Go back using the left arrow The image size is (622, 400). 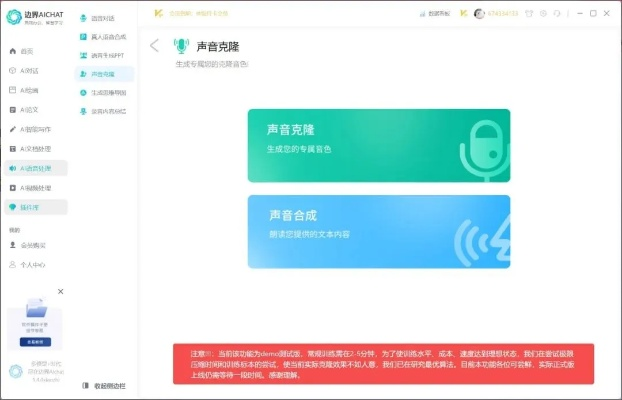click(x=154, y=46)
